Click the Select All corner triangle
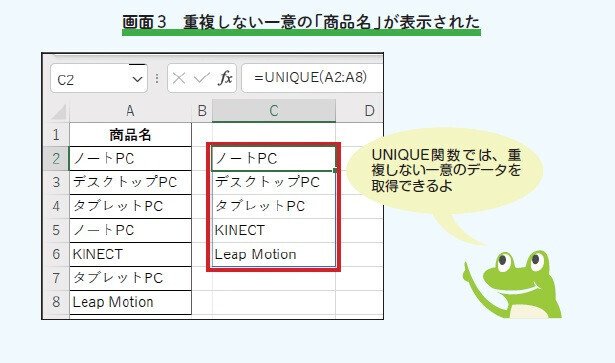 point(58,112)
